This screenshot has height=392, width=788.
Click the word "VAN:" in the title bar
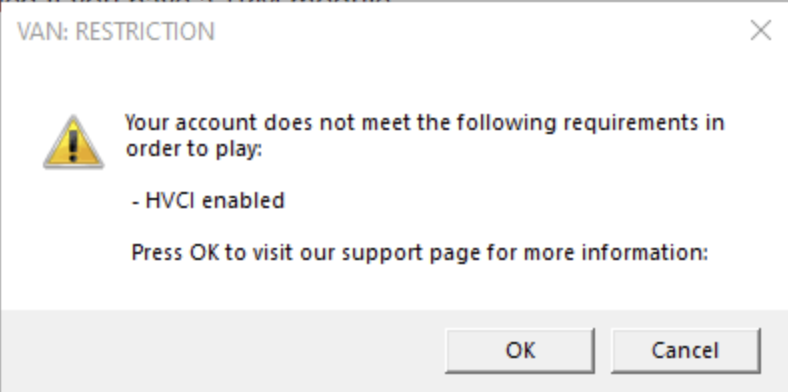(x=44, y=32)
